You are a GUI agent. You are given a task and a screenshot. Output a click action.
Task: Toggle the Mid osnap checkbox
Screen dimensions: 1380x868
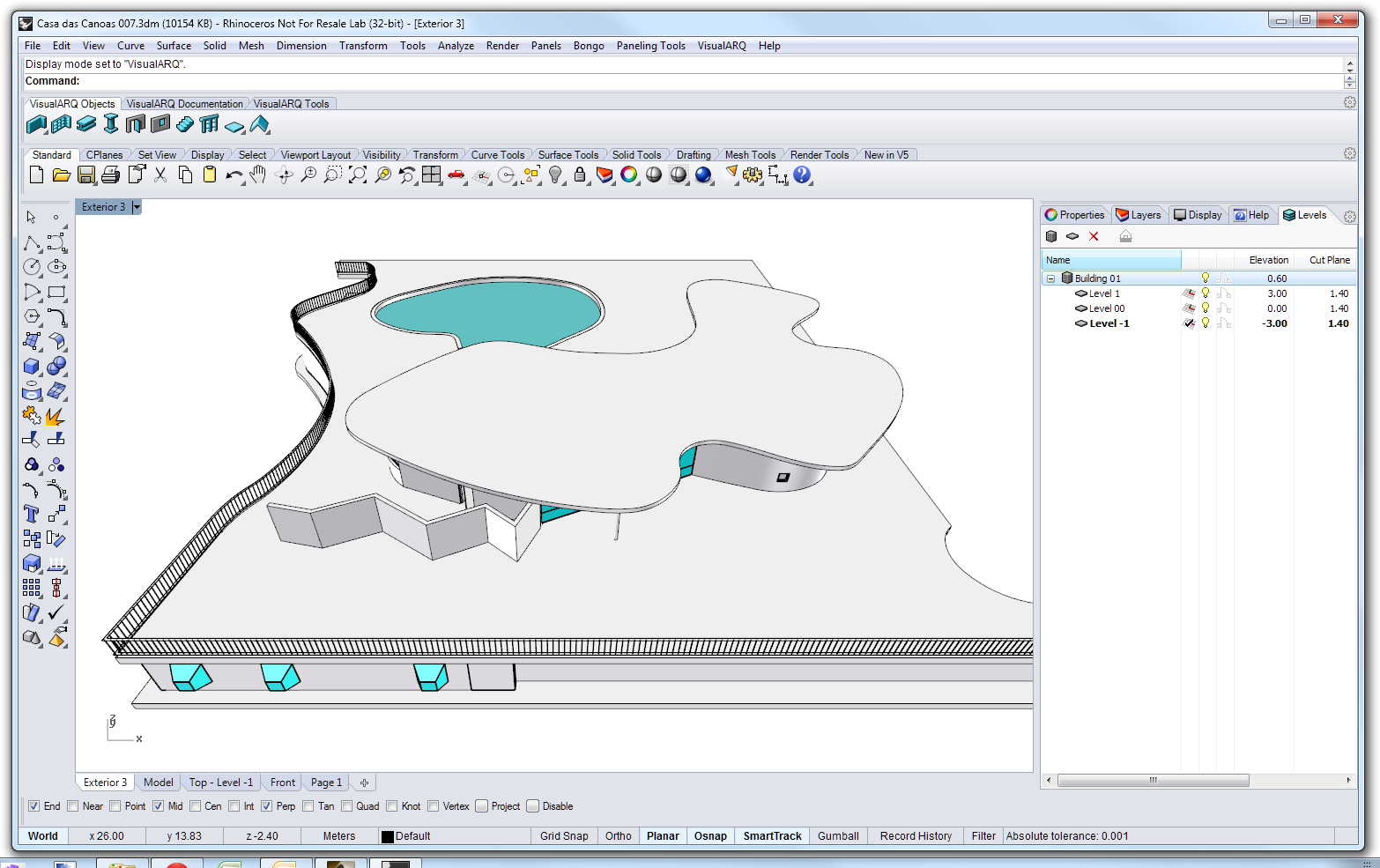[158, 805]
